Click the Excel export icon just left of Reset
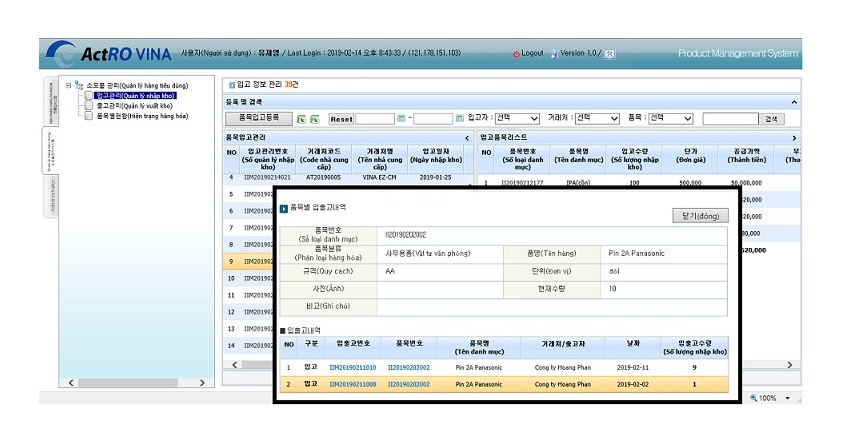846x442 pixels. point(315,119)
